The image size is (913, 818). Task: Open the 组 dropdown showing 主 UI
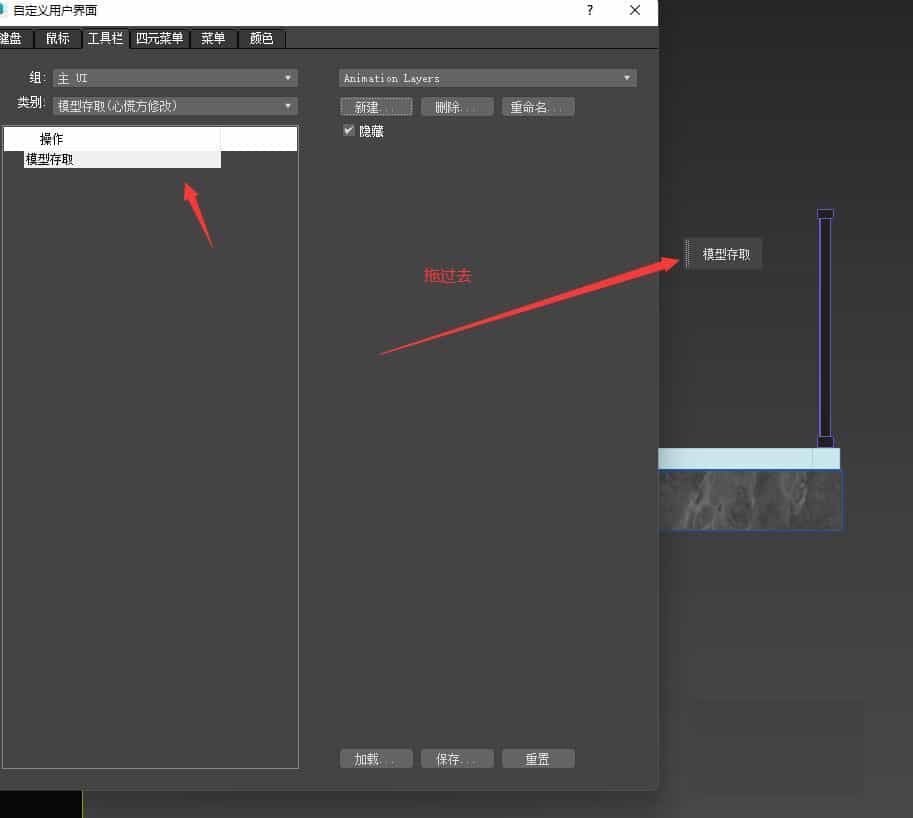click(175, 78)
